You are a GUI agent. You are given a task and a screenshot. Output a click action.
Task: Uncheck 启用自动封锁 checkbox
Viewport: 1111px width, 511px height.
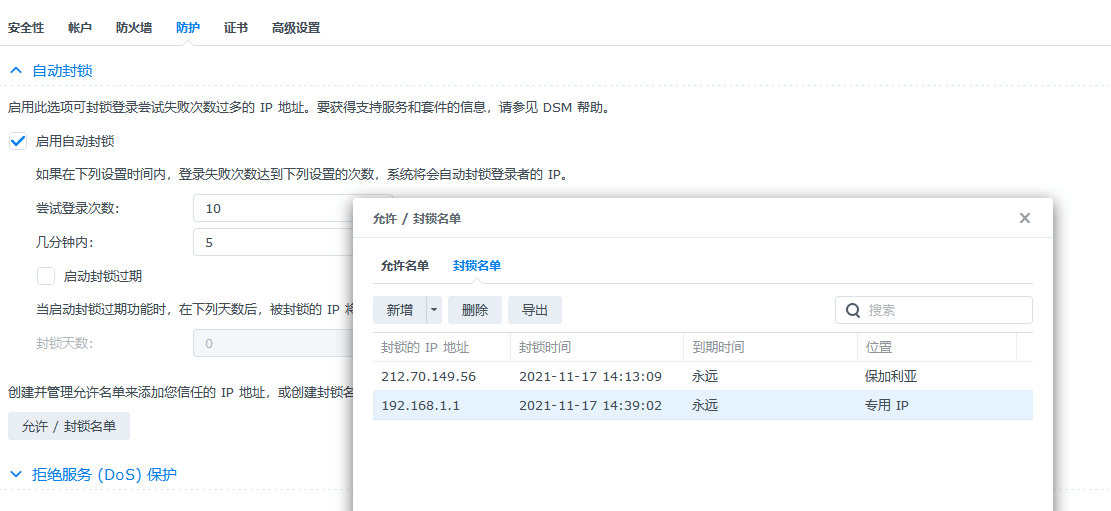18,141
